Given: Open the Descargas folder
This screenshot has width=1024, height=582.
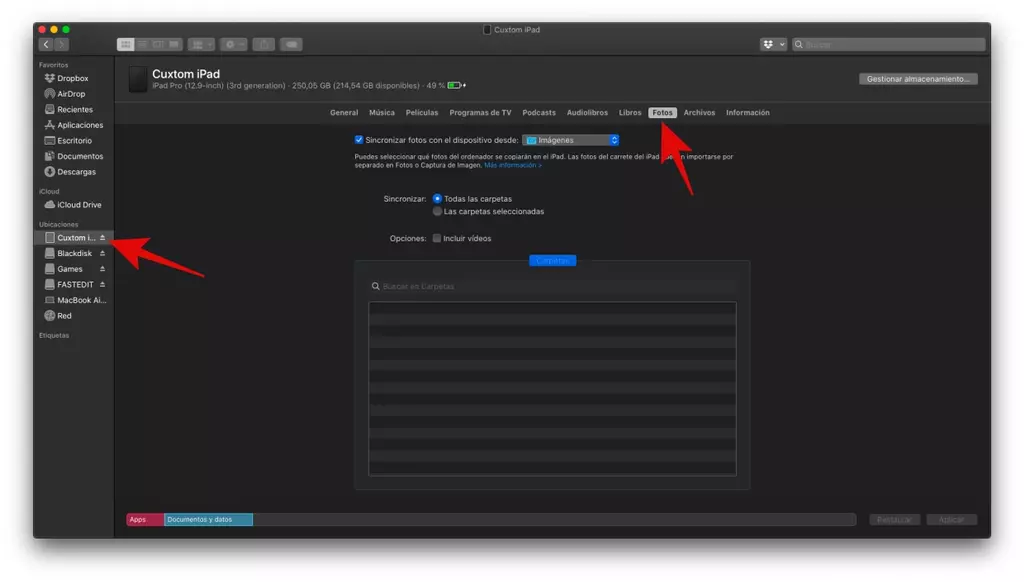Looking at the screenshot, I should [76, 172].
